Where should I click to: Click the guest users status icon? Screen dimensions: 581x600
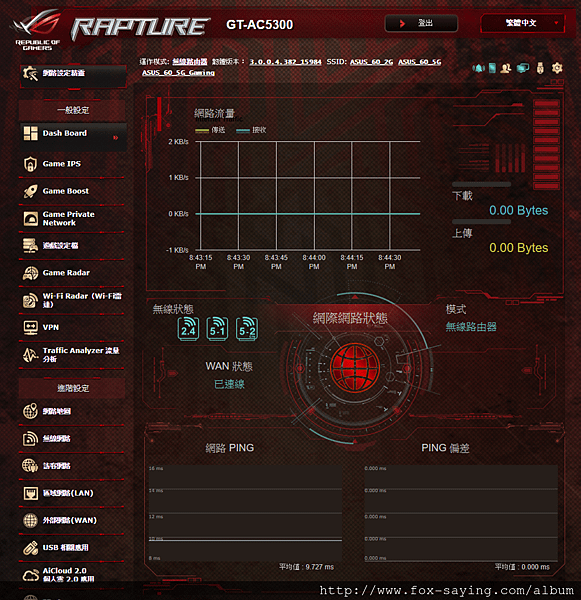(506, 68)
